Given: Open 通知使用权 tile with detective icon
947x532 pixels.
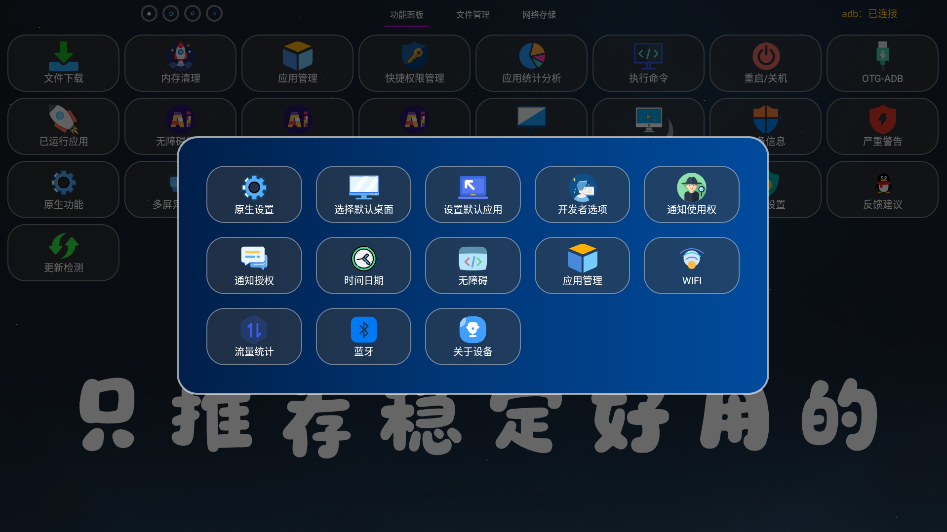Looking at the screenshot, I should [x=692, y=194].
